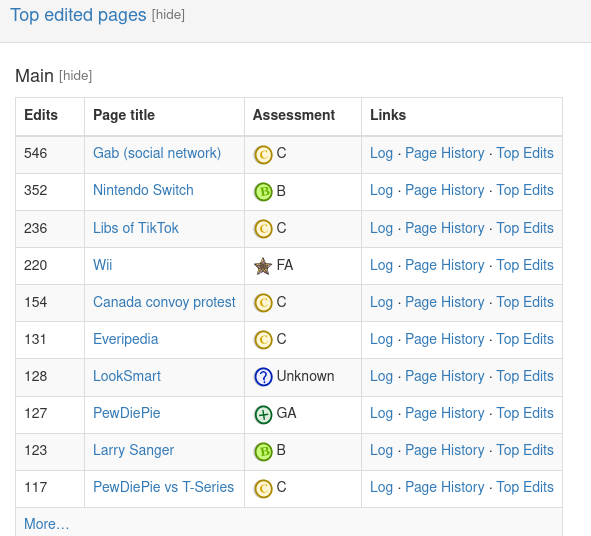The width and height of the screenshot is (591, 536).
Task: Open Log for Everipedia
Action: 381,339
